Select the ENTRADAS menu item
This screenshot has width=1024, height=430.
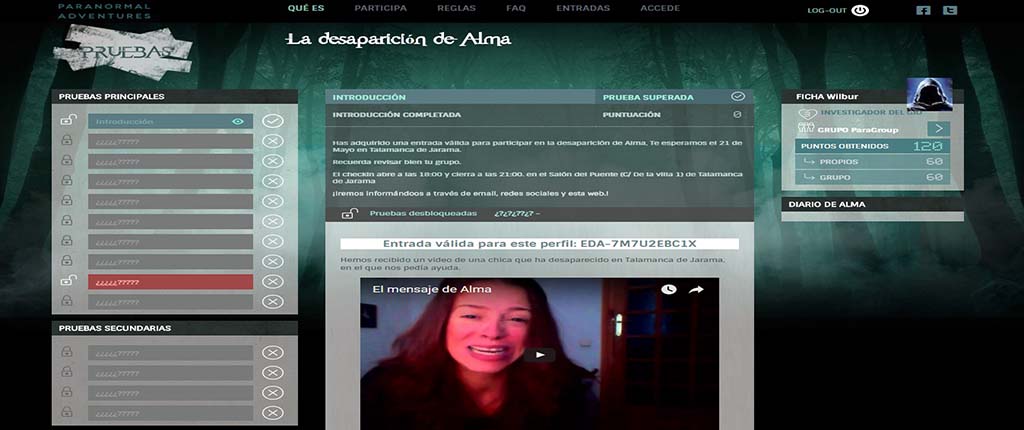[583, 8]
